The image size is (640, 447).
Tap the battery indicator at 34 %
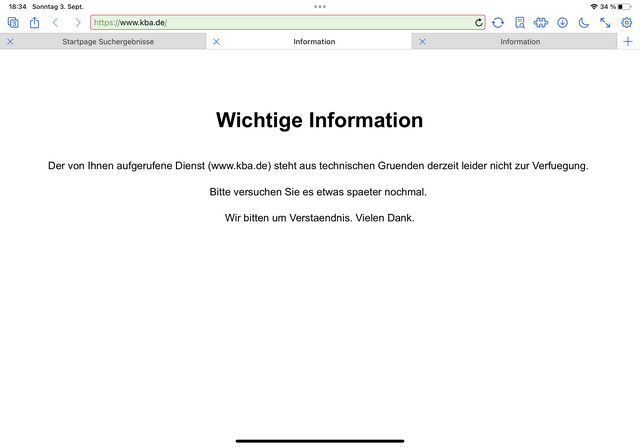click(624, 7)
